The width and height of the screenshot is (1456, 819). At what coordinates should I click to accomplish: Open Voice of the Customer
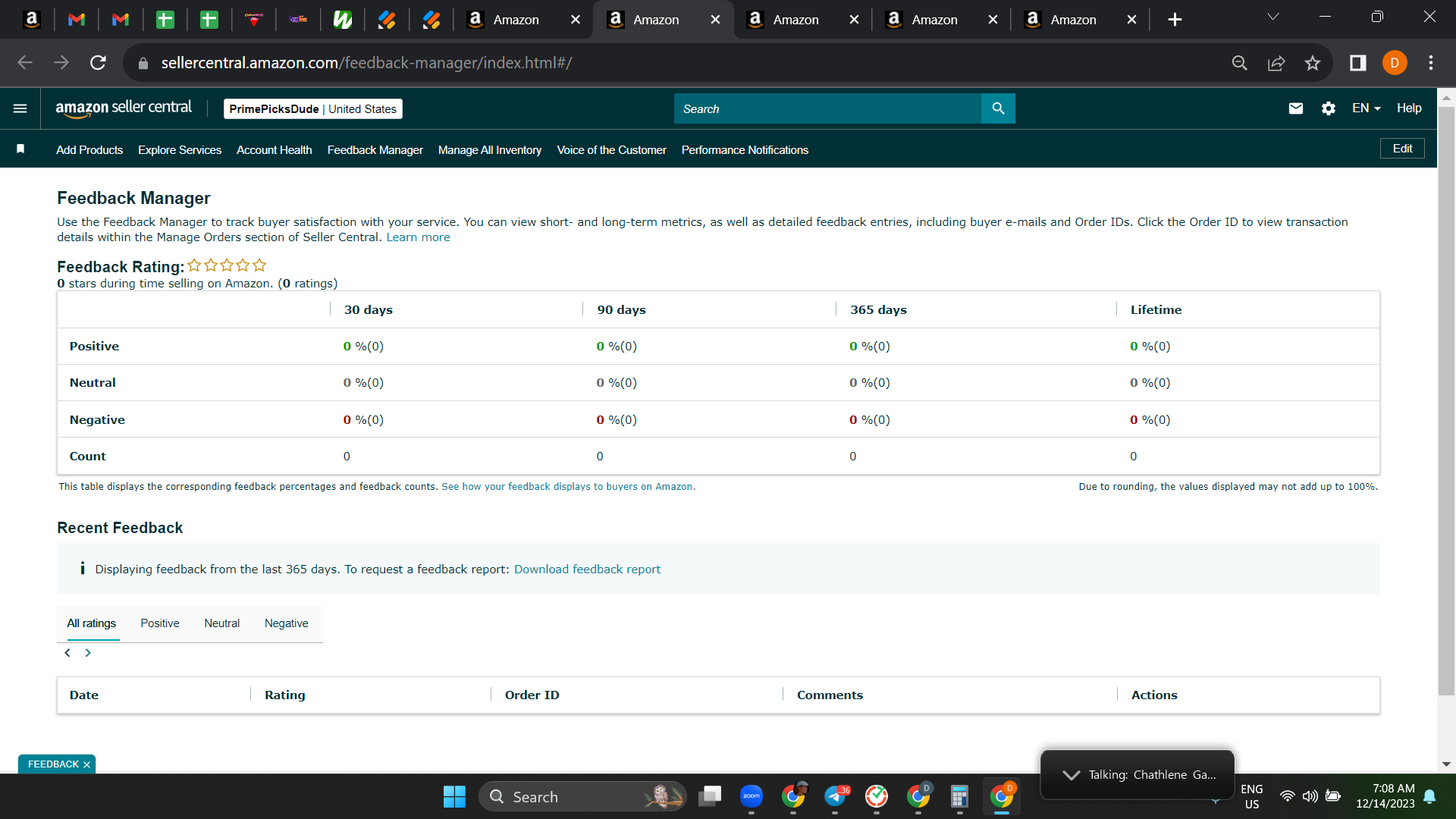(x=612, y=150)
